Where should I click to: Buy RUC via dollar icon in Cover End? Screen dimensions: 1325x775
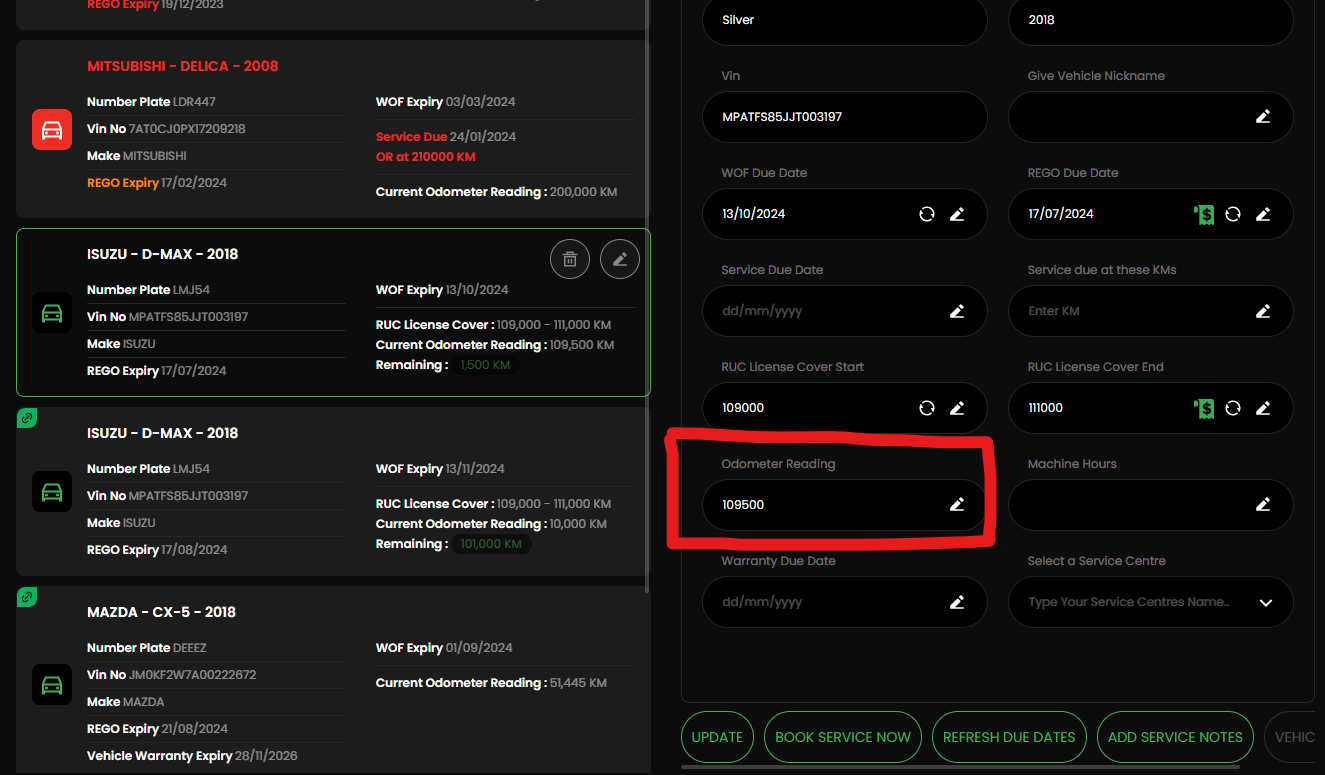[1204, 408]
